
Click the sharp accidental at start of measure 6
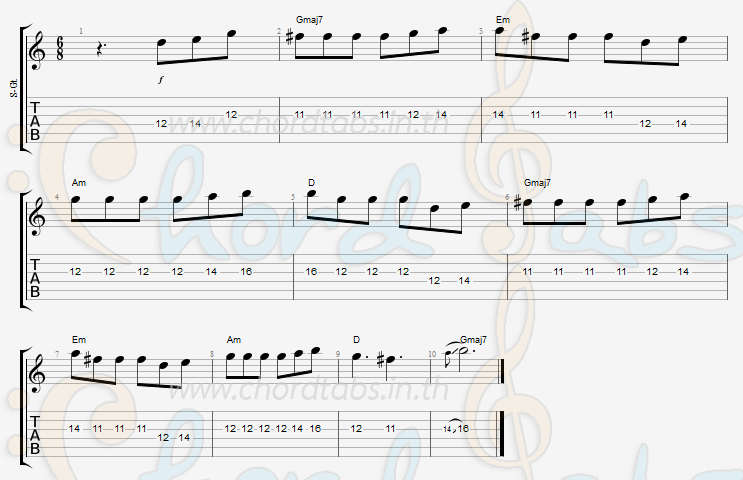pyautogui.click(x=517, y=203)
